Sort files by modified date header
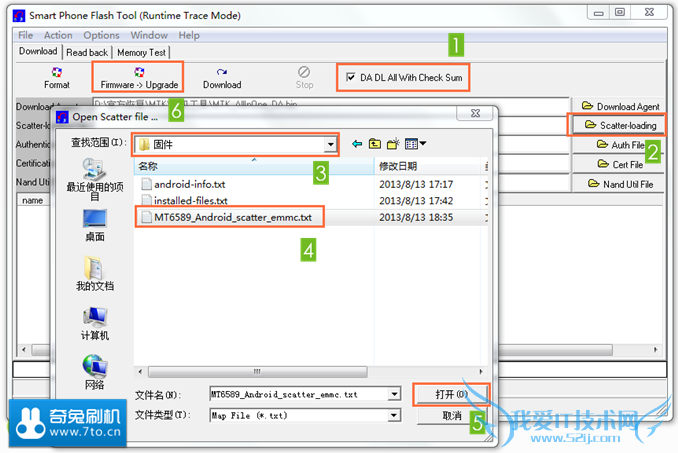678x453 pixels. [428, 166]
